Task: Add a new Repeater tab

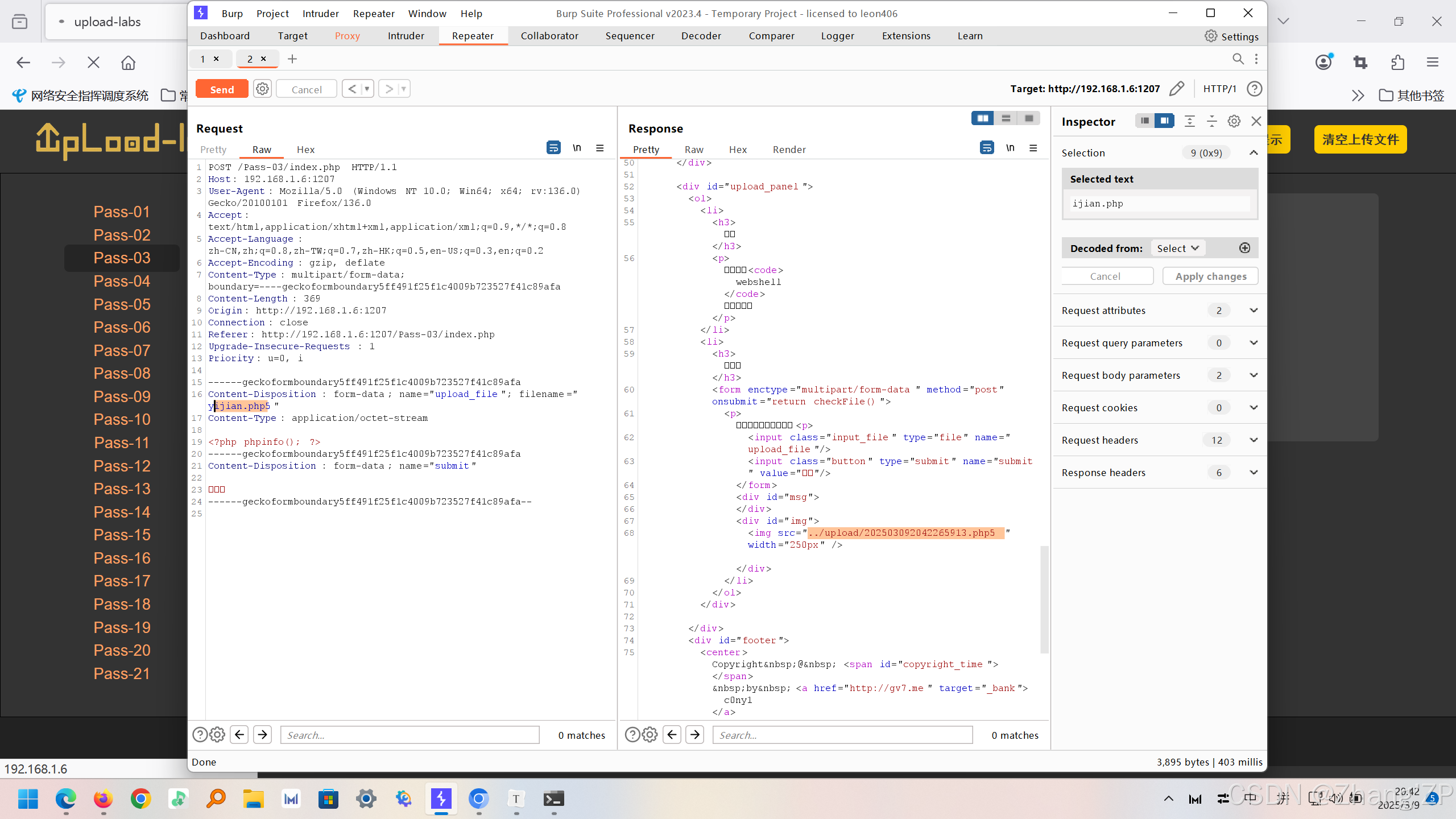Action: click(292, 59)
